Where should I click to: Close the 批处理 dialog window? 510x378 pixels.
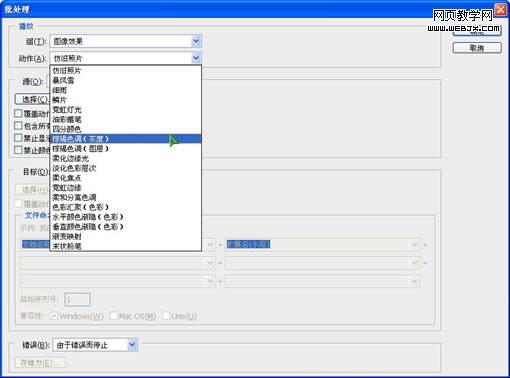pyautogui.click(x=501, y=10)
